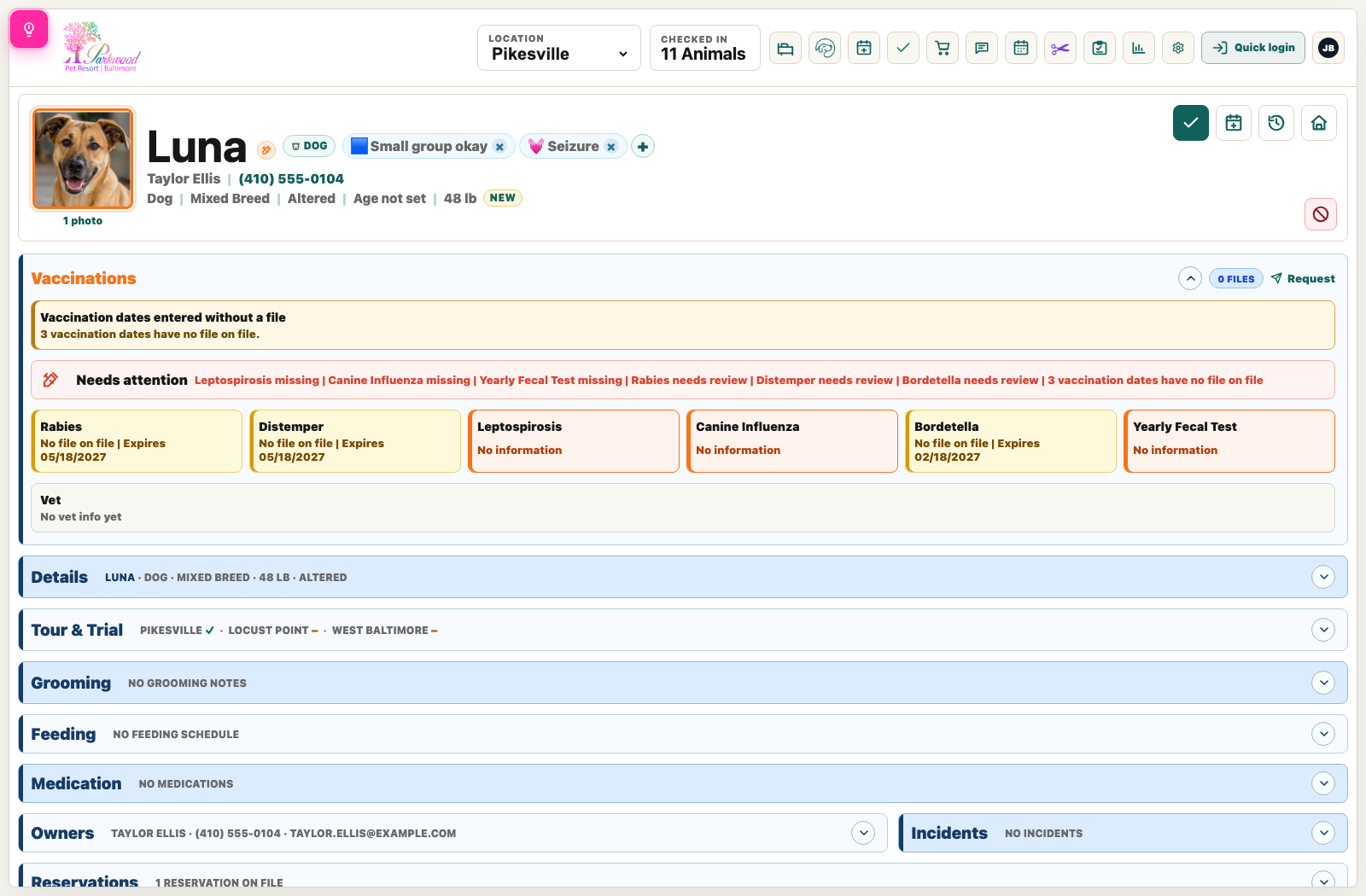The height and width of the screenshot is (896, 1366).
Task: Click the NO FEEDING SCHEDULE text
Action: coord(176,735)
